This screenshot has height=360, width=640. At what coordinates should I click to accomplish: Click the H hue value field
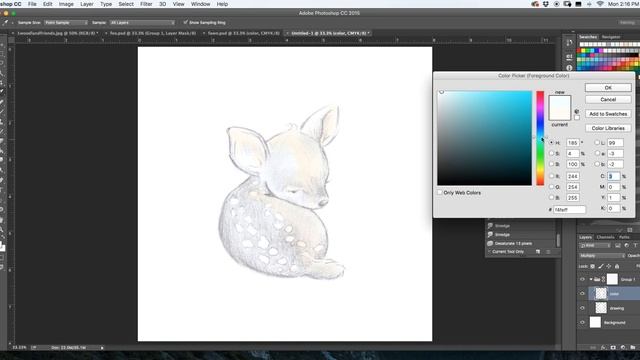[x=573, y=143]
